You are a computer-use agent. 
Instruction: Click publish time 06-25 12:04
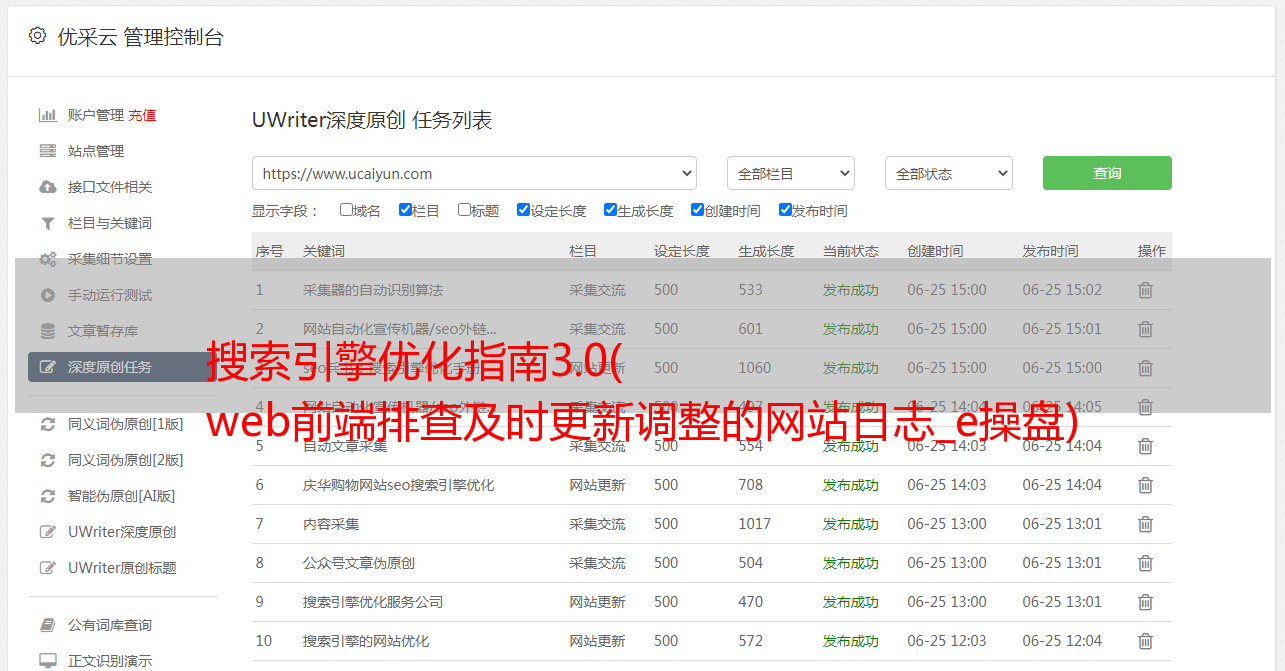coord(1062,641)
